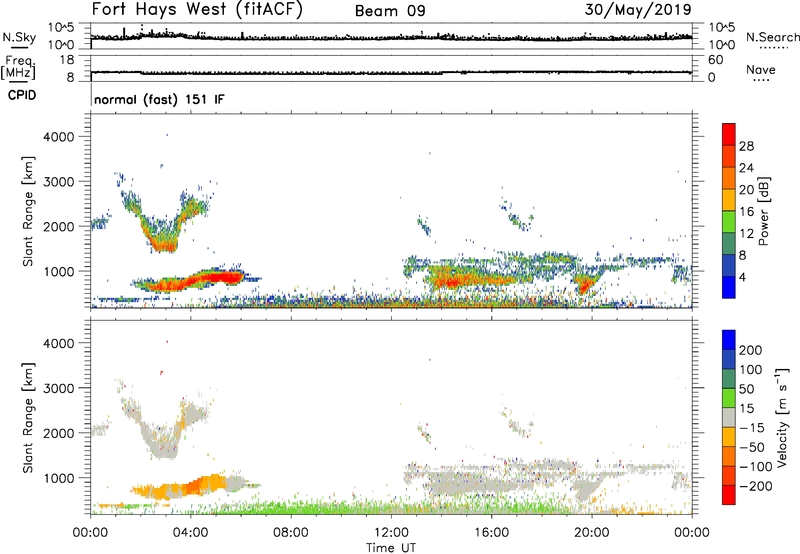Click the '04:00' time tick label
Viewport: 800px width, 554px height.
pos(191,533)
